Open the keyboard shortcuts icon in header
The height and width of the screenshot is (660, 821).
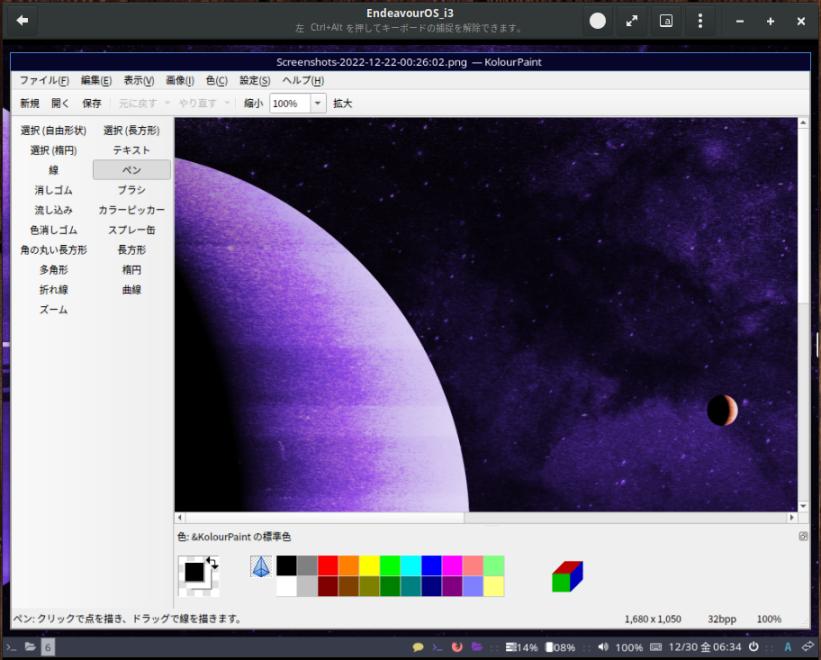(x=666, y=21)
